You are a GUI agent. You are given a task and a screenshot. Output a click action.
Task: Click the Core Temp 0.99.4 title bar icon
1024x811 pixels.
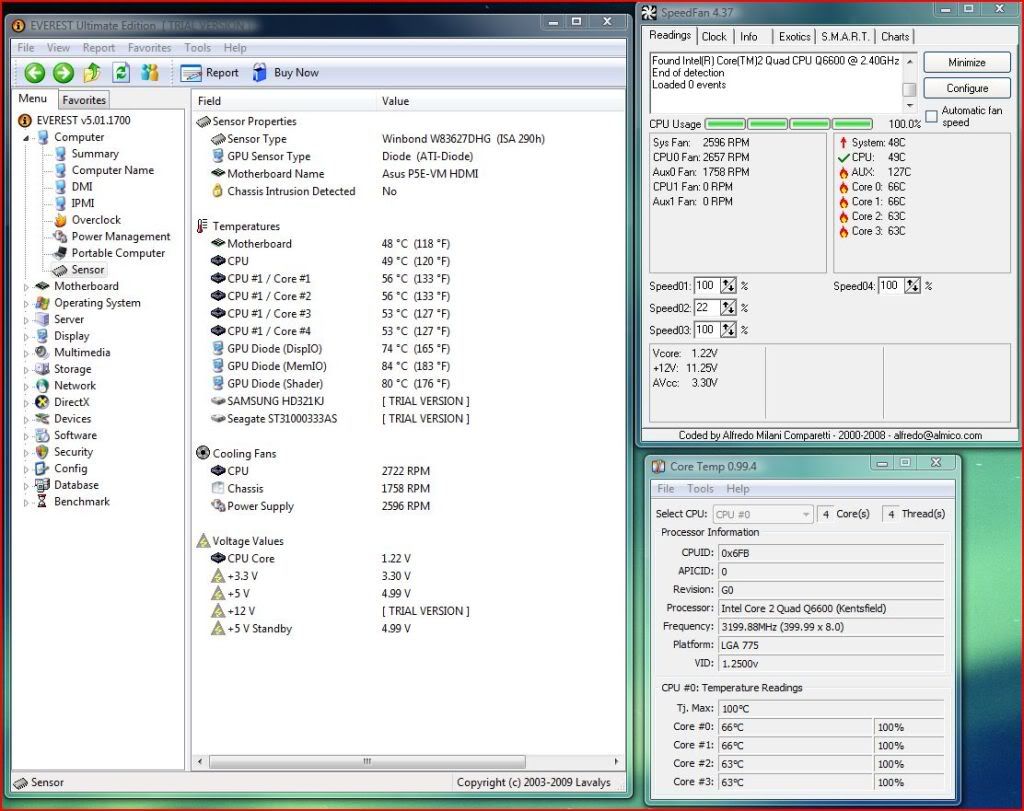[658, 466]
